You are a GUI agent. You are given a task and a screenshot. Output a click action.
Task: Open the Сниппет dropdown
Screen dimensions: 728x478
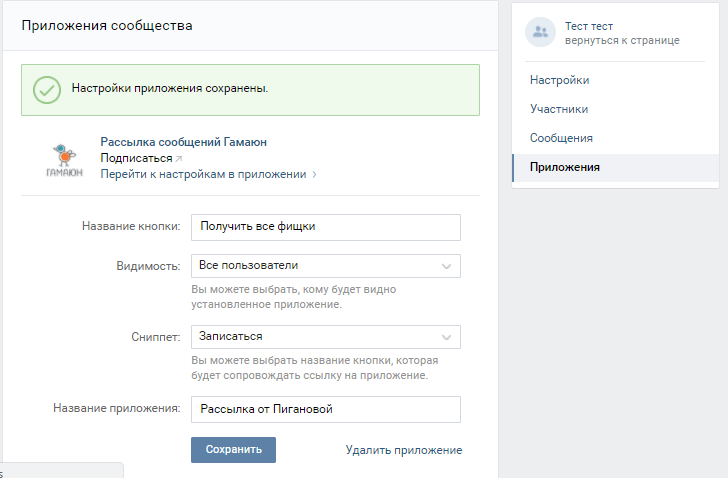point(326,337)
